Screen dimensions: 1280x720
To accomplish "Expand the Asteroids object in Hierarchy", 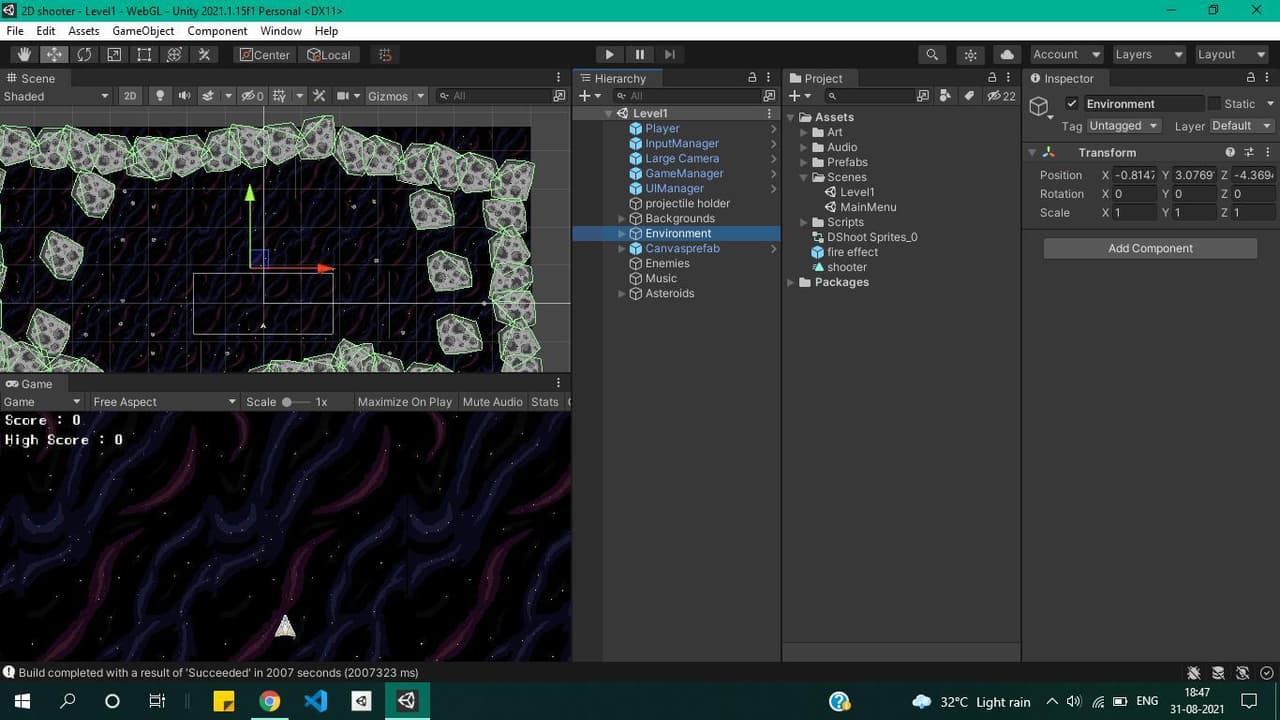I will pos(622,294).
